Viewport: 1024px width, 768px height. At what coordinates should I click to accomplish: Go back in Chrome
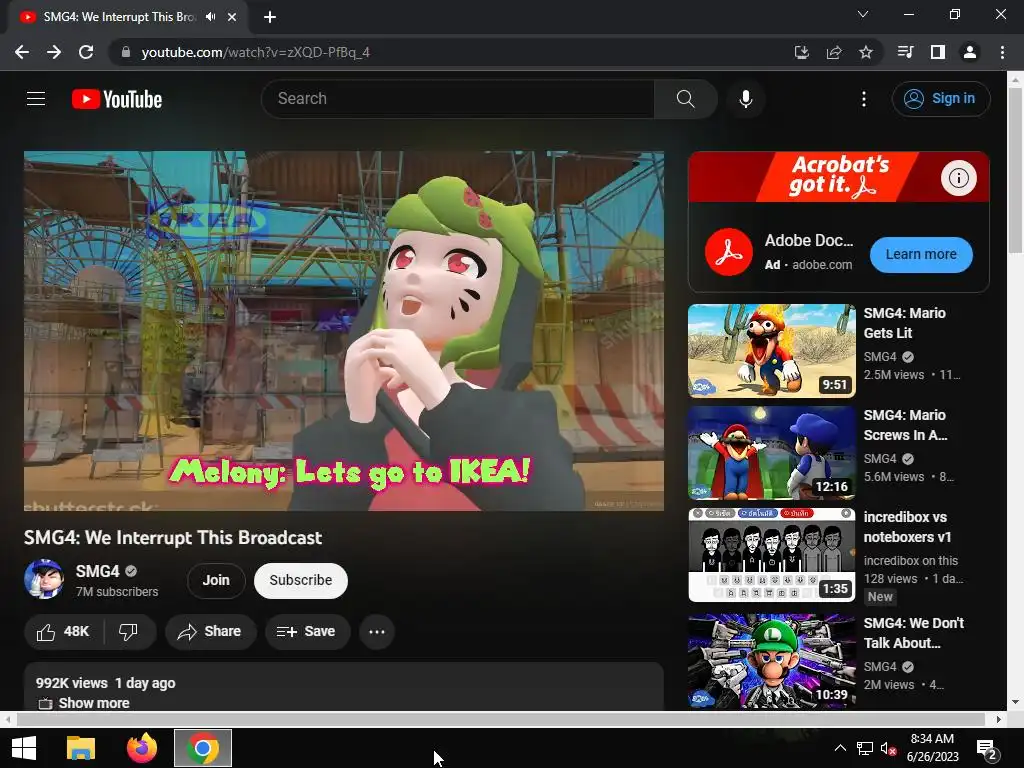22,52
